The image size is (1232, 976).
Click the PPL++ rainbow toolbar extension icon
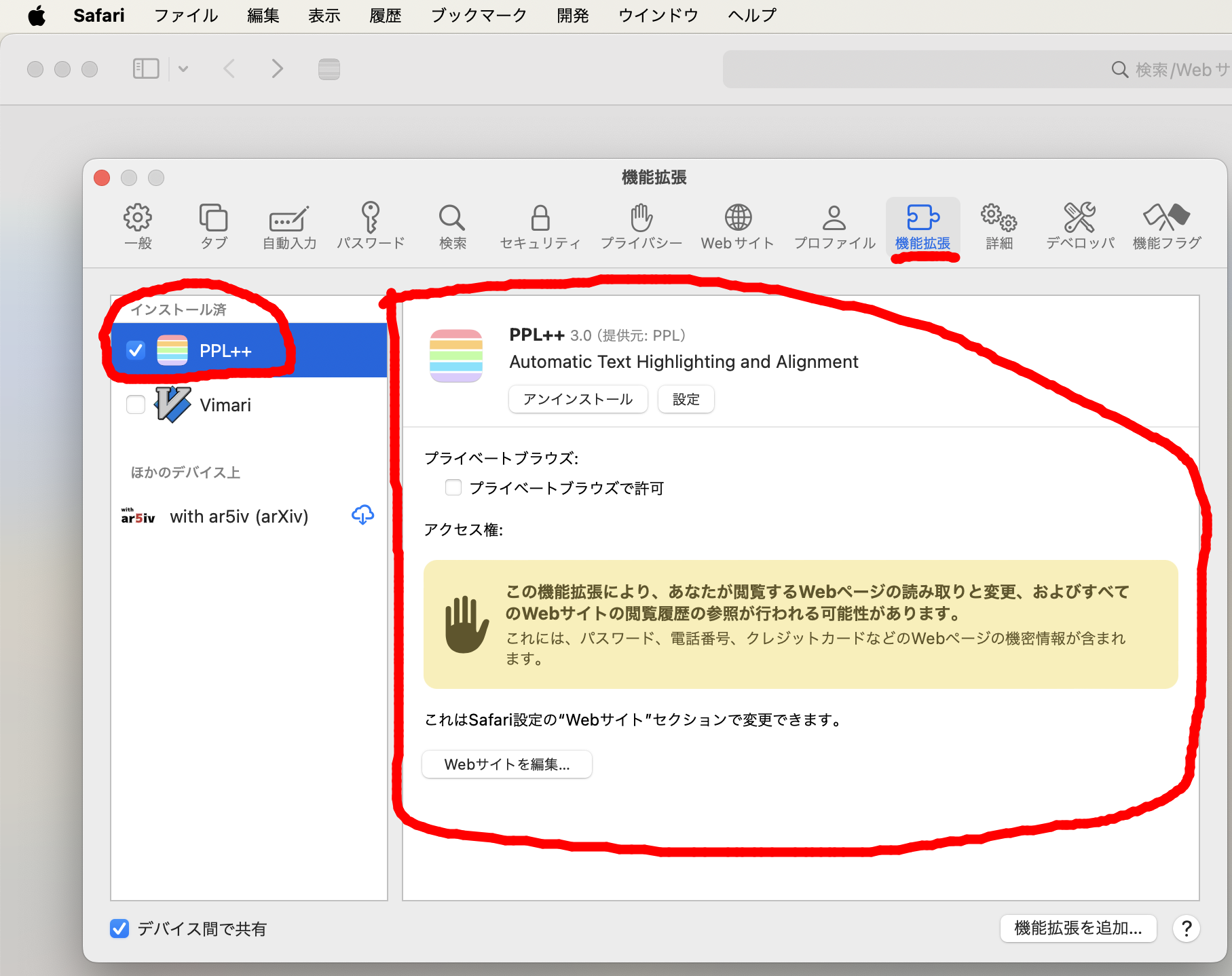pos(329,69)
